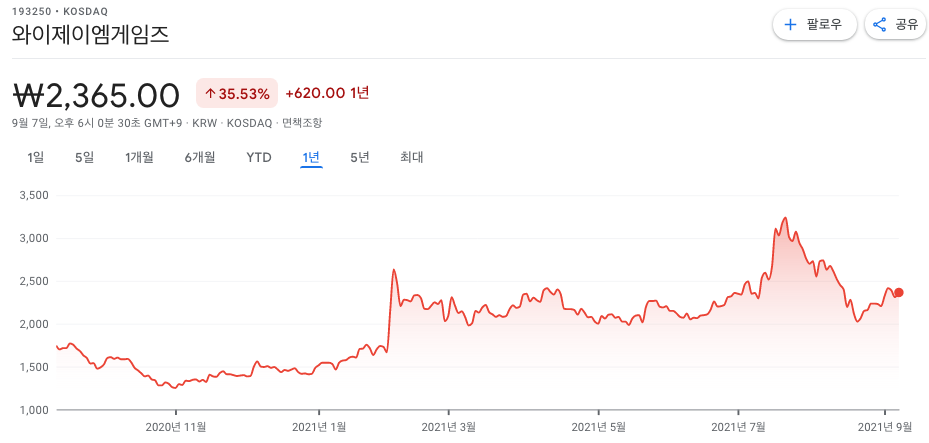Screen dimensions: 929x443
Task: Click the July 2021 peak on chart
Action: point(786,218)
